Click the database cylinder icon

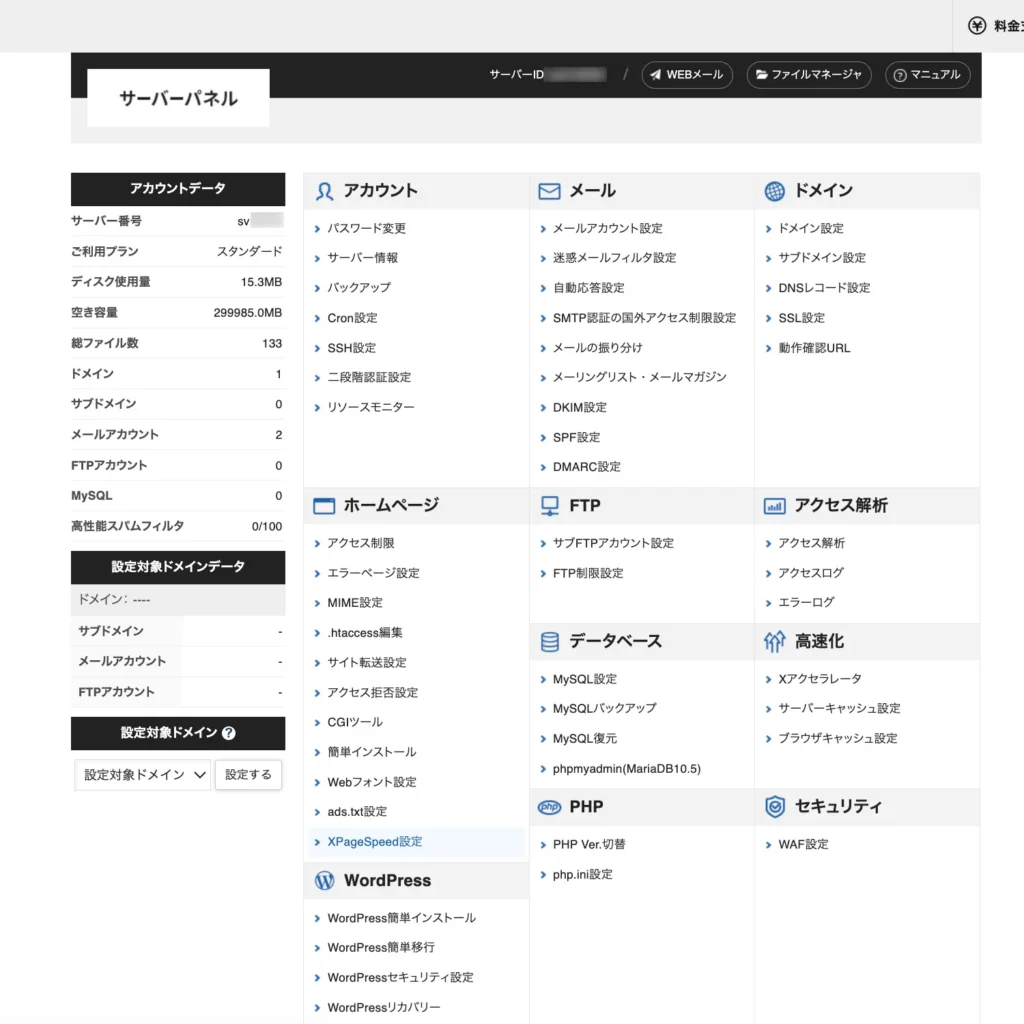coord(549,641)
